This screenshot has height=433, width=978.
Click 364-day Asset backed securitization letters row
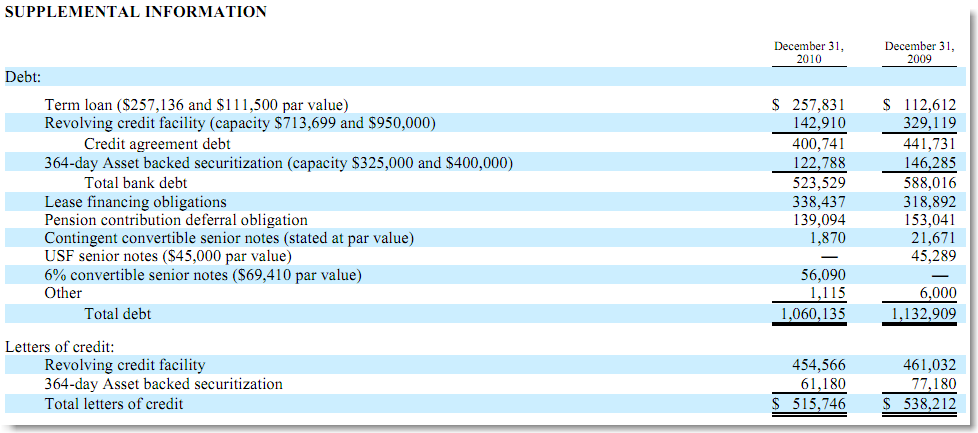[x=163, y=384]
